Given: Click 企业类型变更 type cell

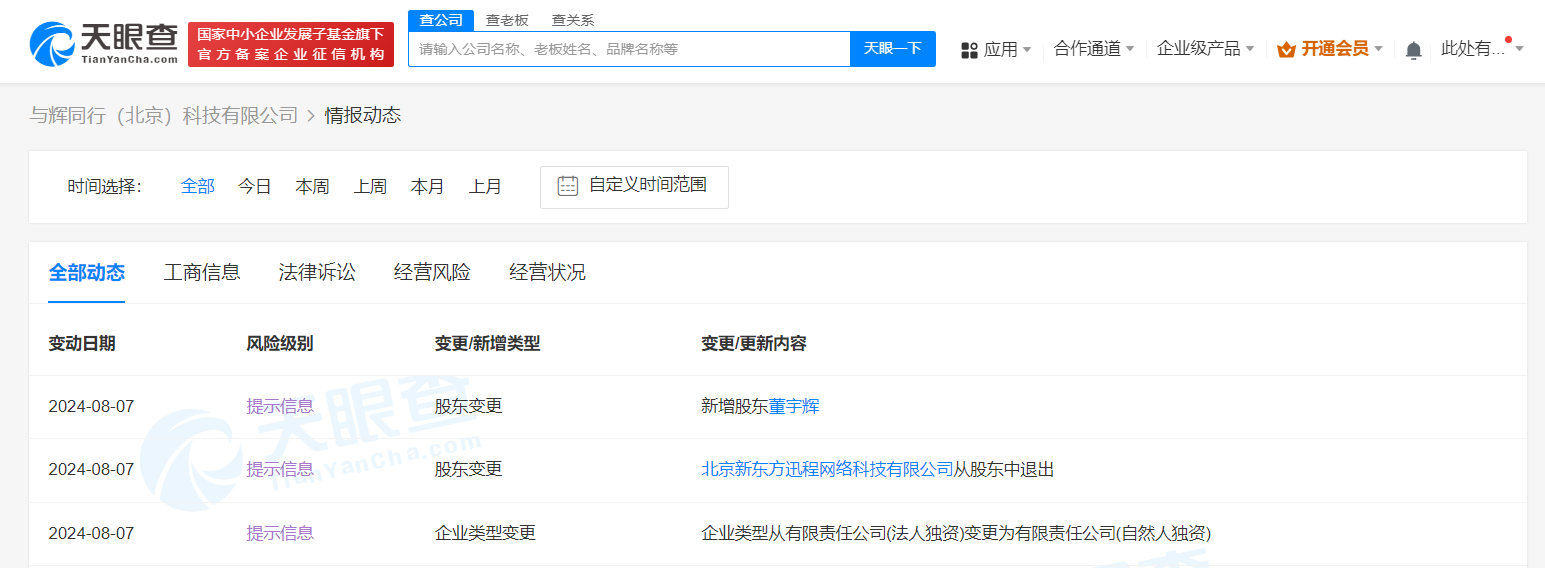Looking at the screenshot, I should (485, 534).
